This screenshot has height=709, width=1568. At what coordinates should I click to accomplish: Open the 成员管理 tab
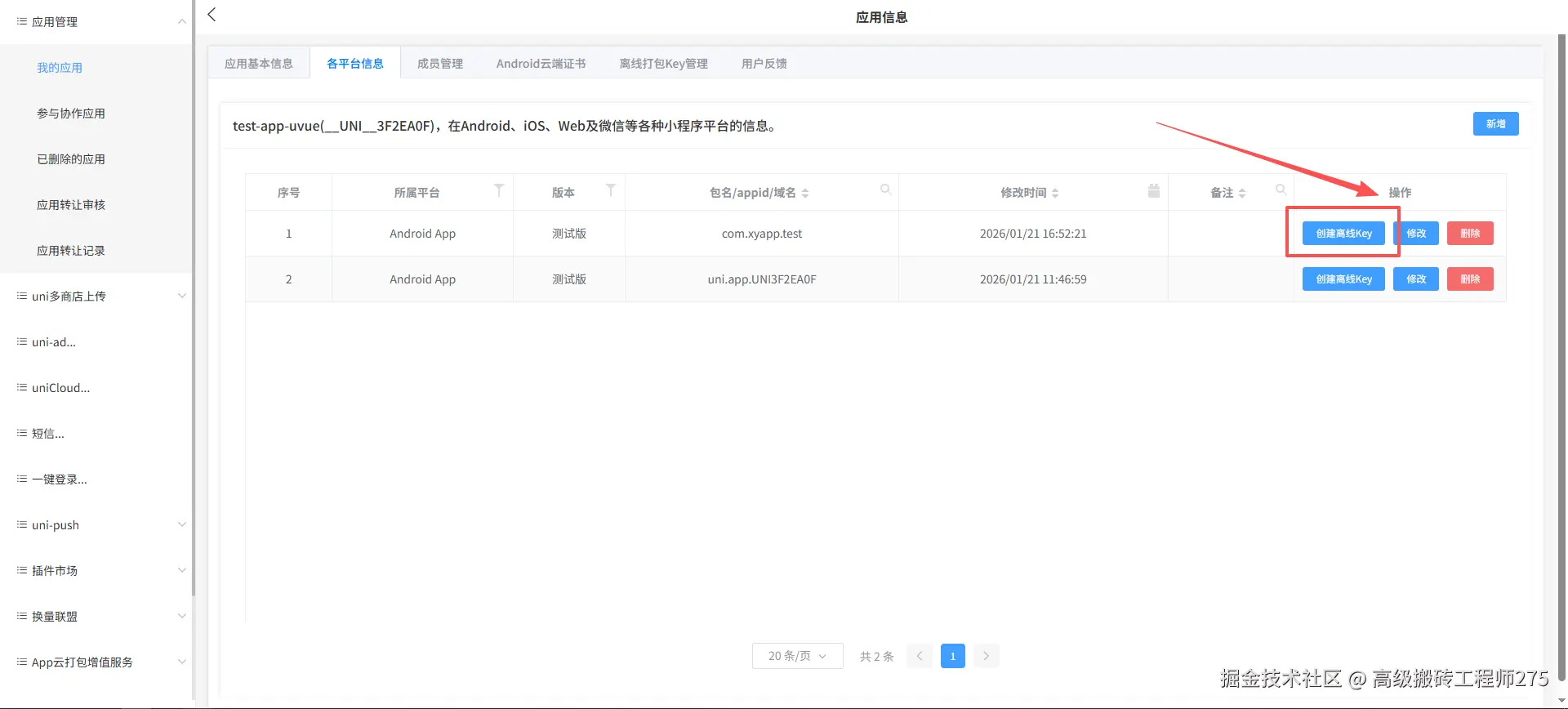[440, 64]
